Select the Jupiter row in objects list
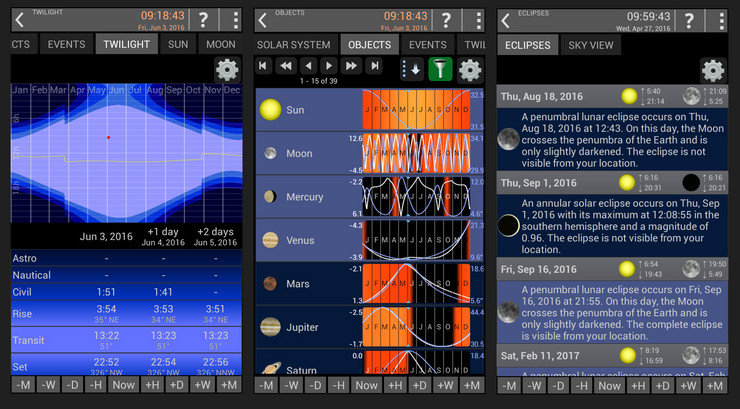The width and height of the screenshot is (740, 409). pyautogui.click(x=308, y=327)
